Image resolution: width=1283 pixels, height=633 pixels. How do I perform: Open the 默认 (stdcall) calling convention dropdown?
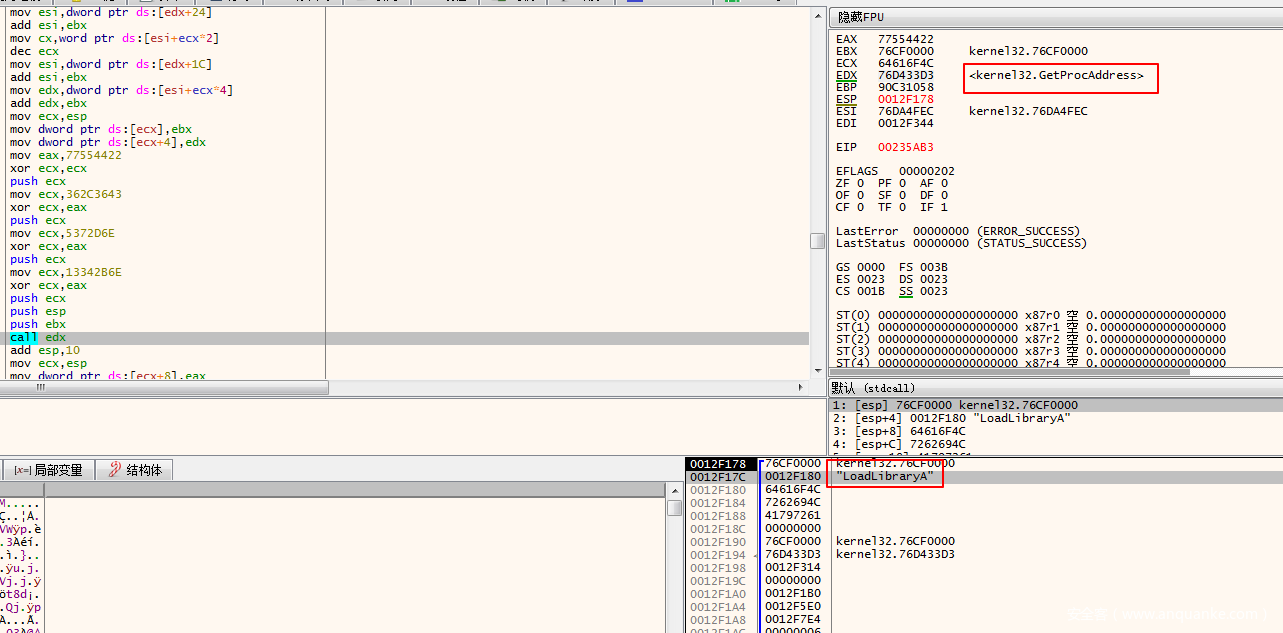(873, 388)
